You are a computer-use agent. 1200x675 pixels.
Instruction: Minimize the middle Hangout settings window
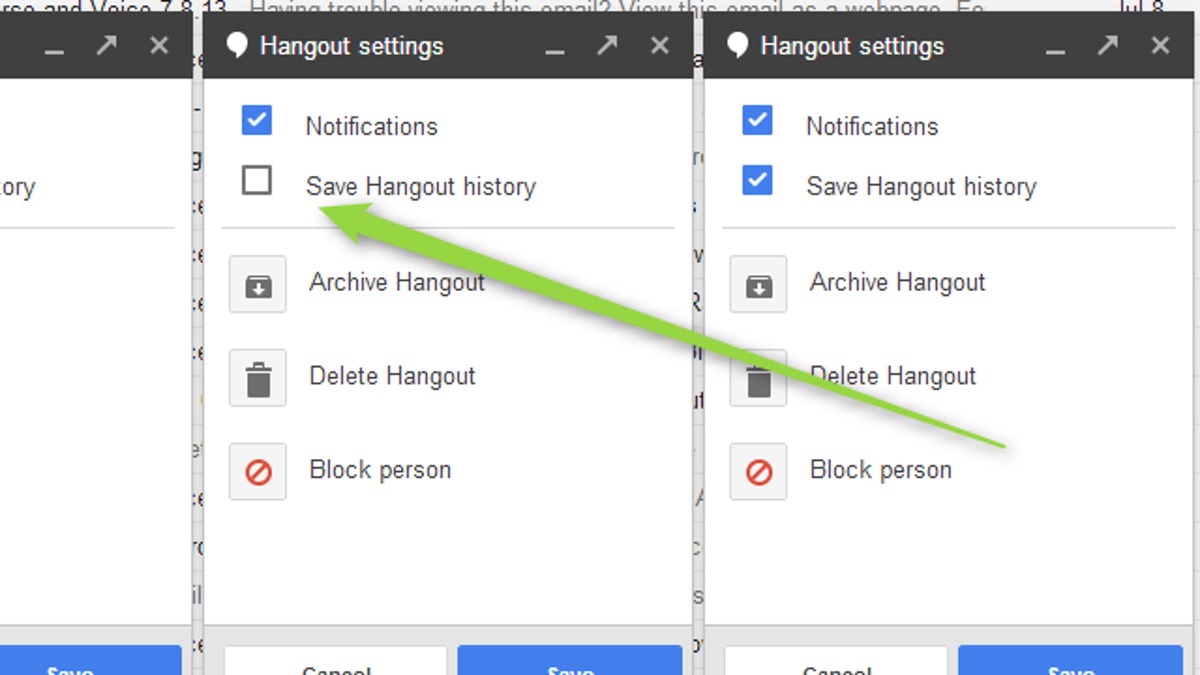pyautogui.click(x=555, y=50)
